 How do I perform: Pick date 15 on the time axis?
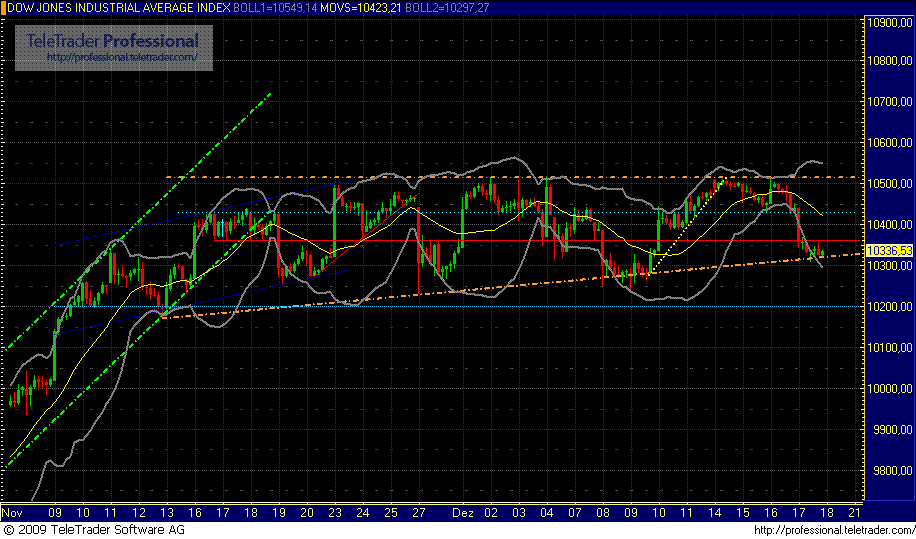click(x=743, y=513)
